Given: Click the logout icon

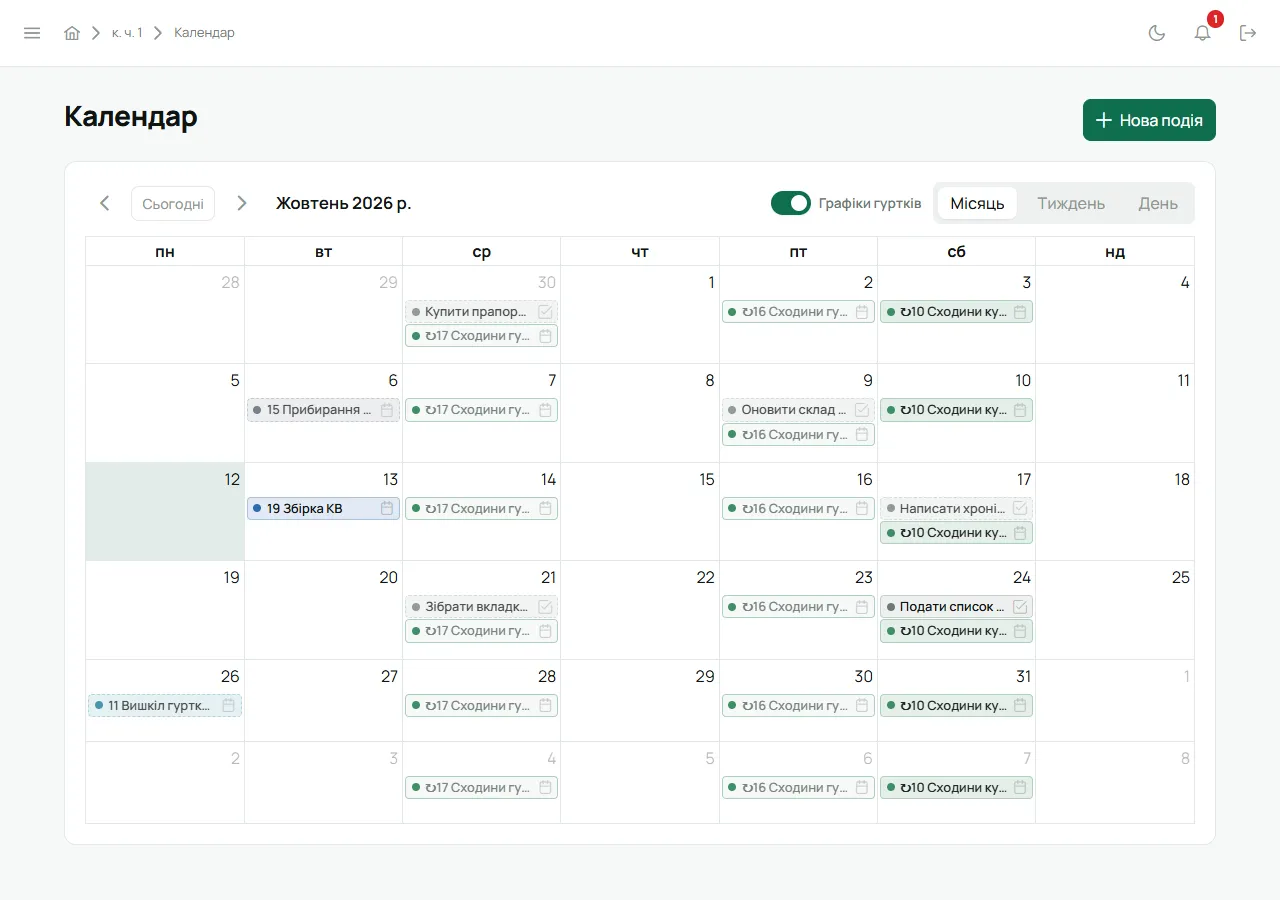Looking at the screenshot, I should [1248, 33].
